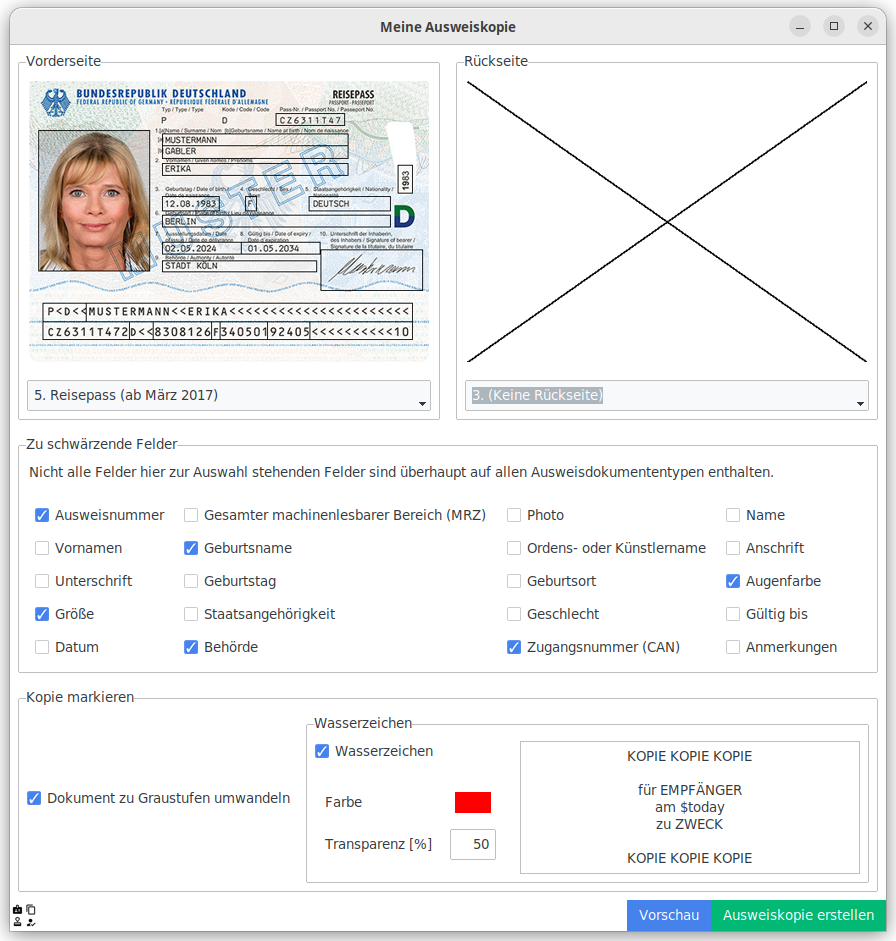Uncheck Dokument zu Graustufen umwandeln
Image resolution: width=896 pixels, height=941 pixels.
point(34,798)
